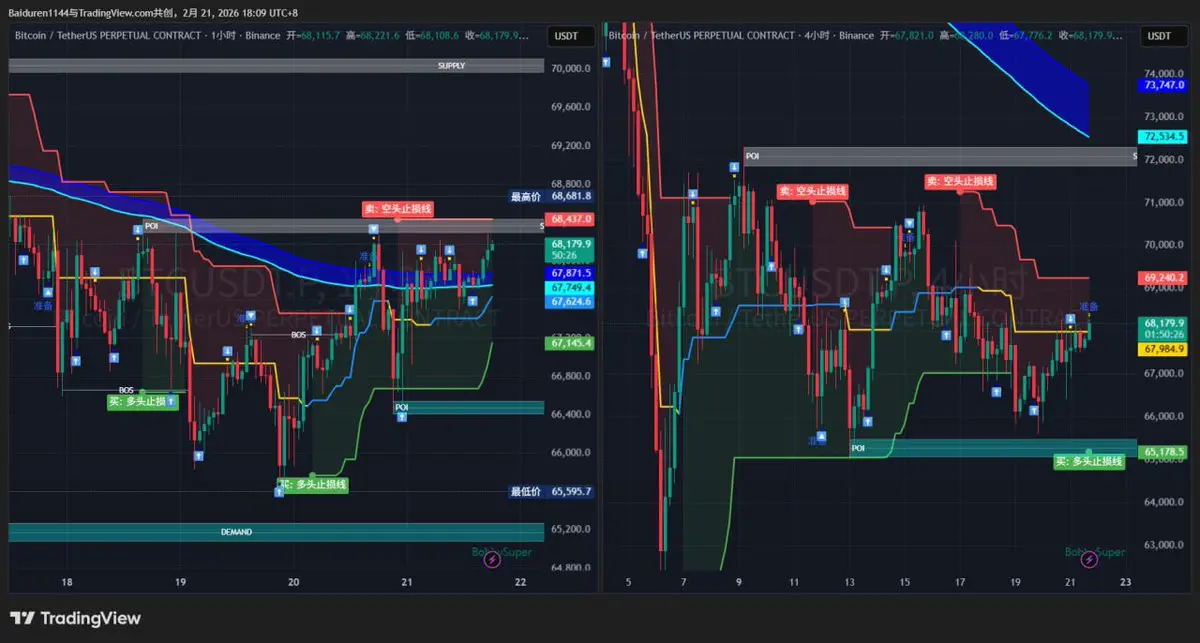This screenshot has height=643, width=1200.
Task: Click the green 65,178.5 price label
Action: coord(1164,452)
